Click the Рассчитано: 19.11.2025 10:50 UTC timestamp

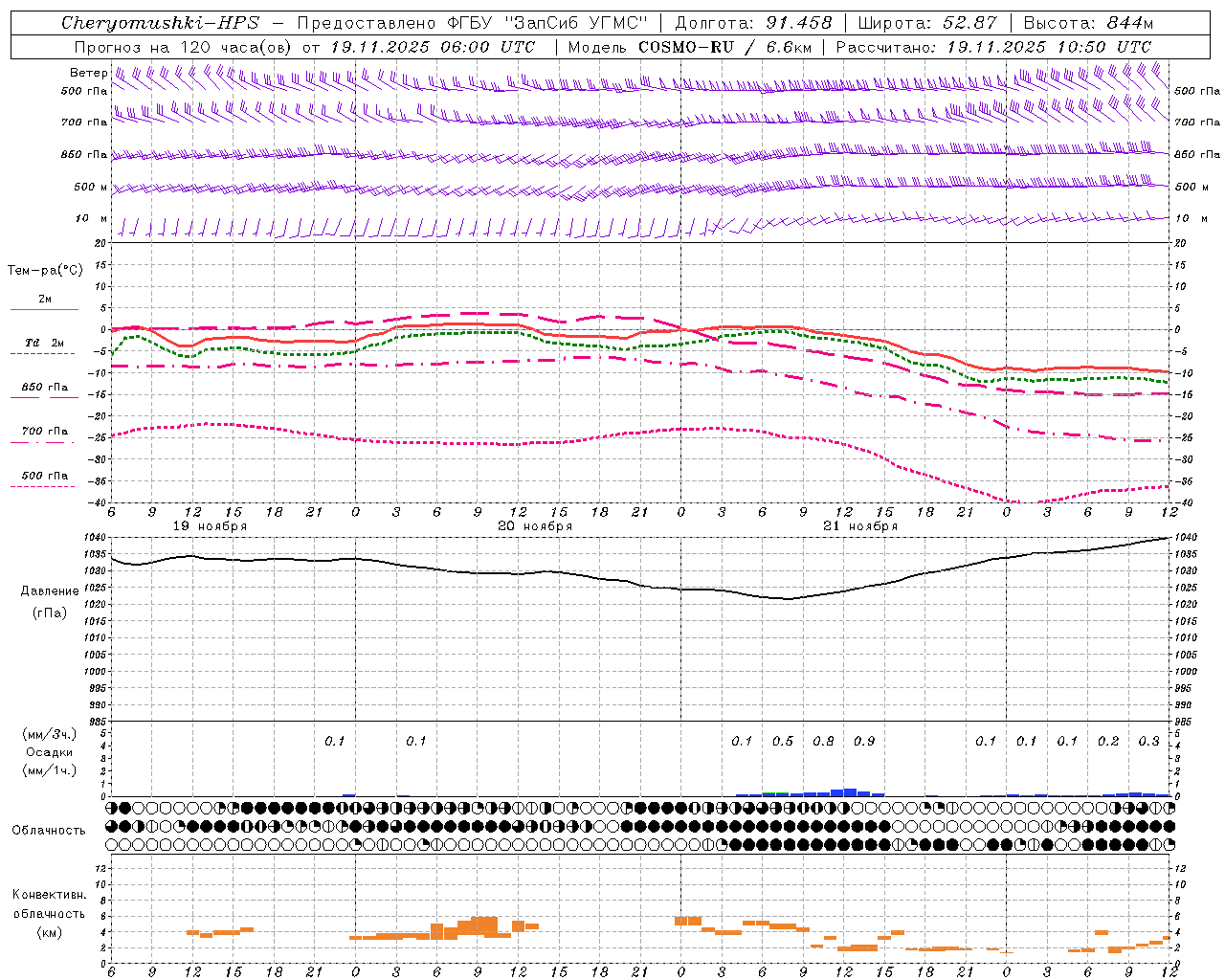pyautogui.click(x=993, y=47)
